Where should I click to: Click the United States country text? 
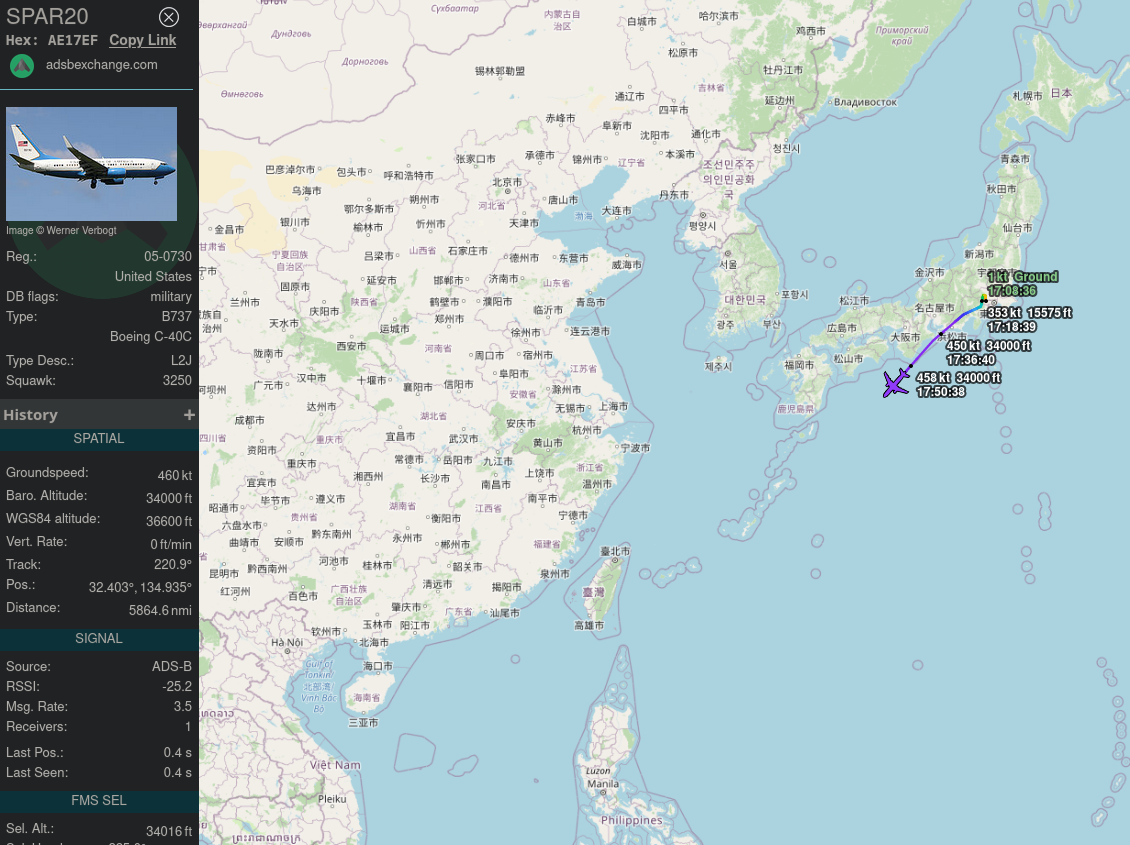click(154, 277)
